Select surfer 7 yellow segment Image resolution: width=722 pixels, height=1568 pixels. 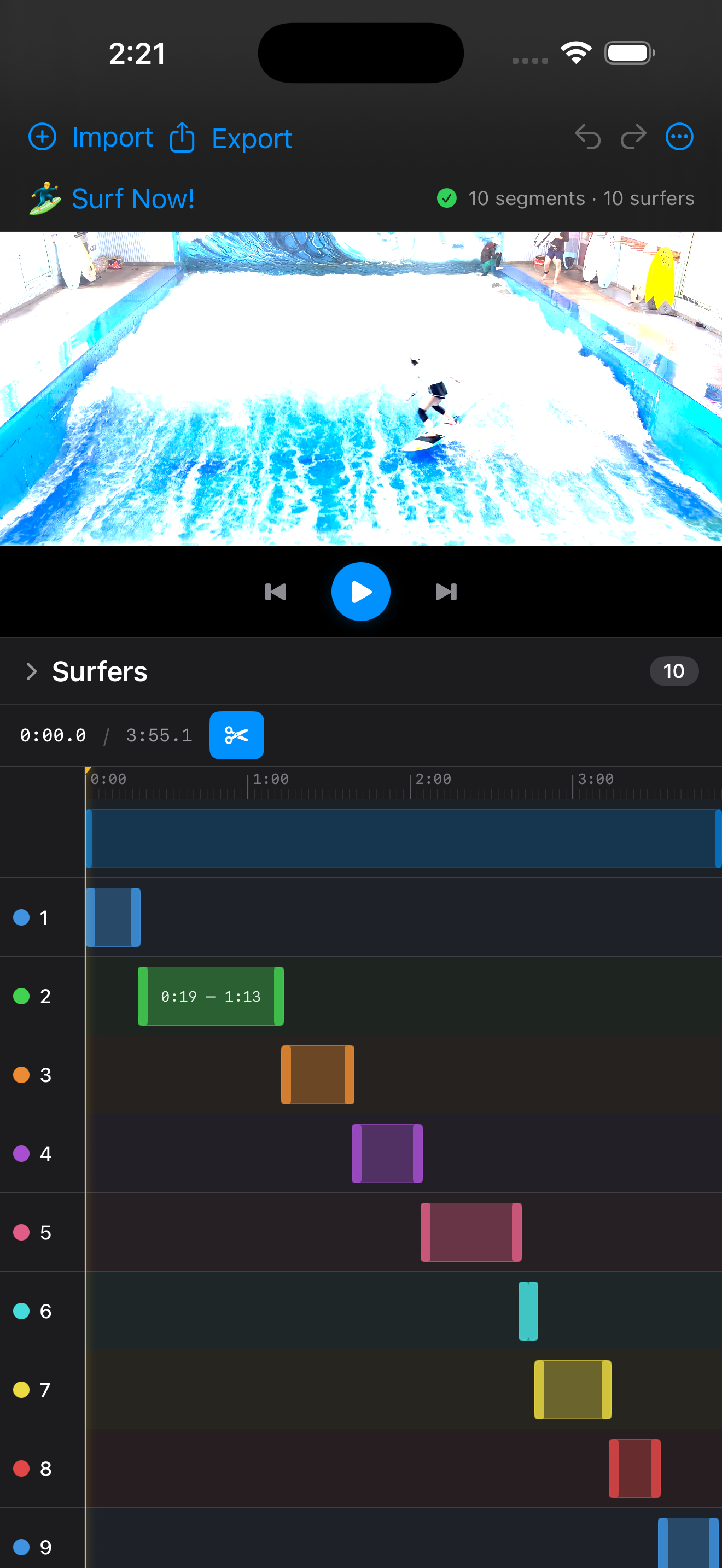pos(573,1390)
